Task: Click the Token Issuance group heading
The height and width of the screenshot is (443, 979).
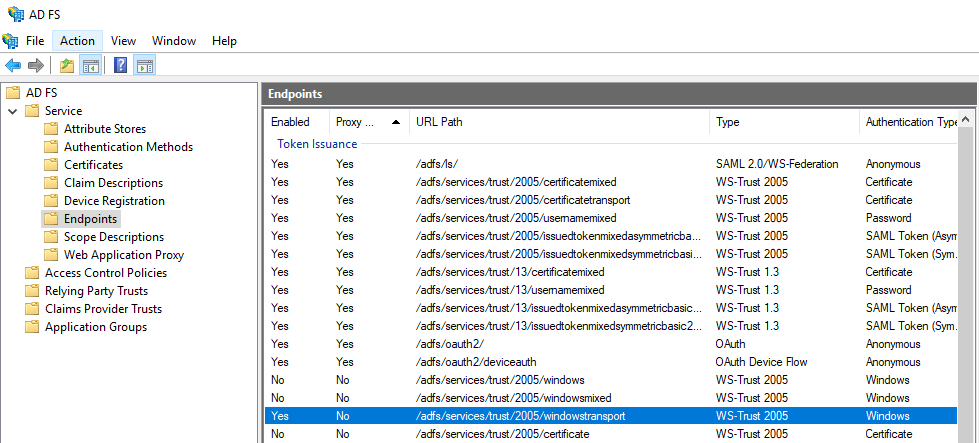Action: coord(317,144)
